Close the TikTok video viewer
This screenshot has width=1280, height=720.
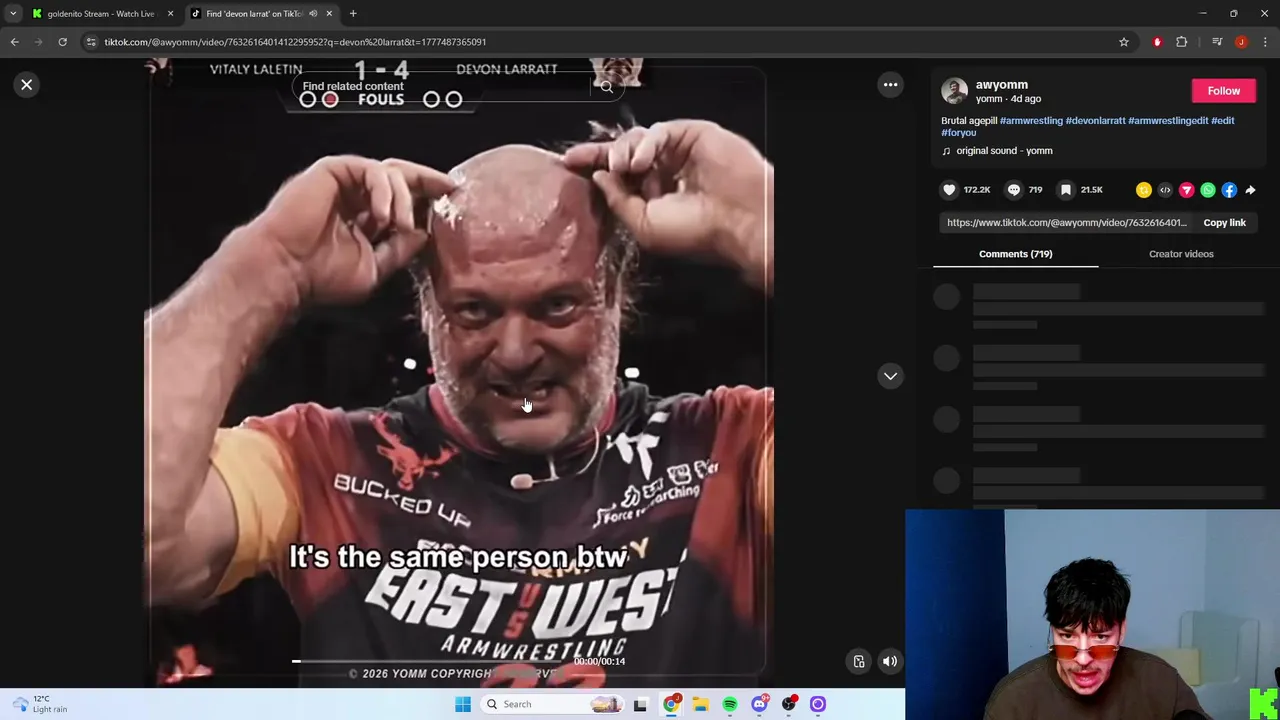pos(27,85)
